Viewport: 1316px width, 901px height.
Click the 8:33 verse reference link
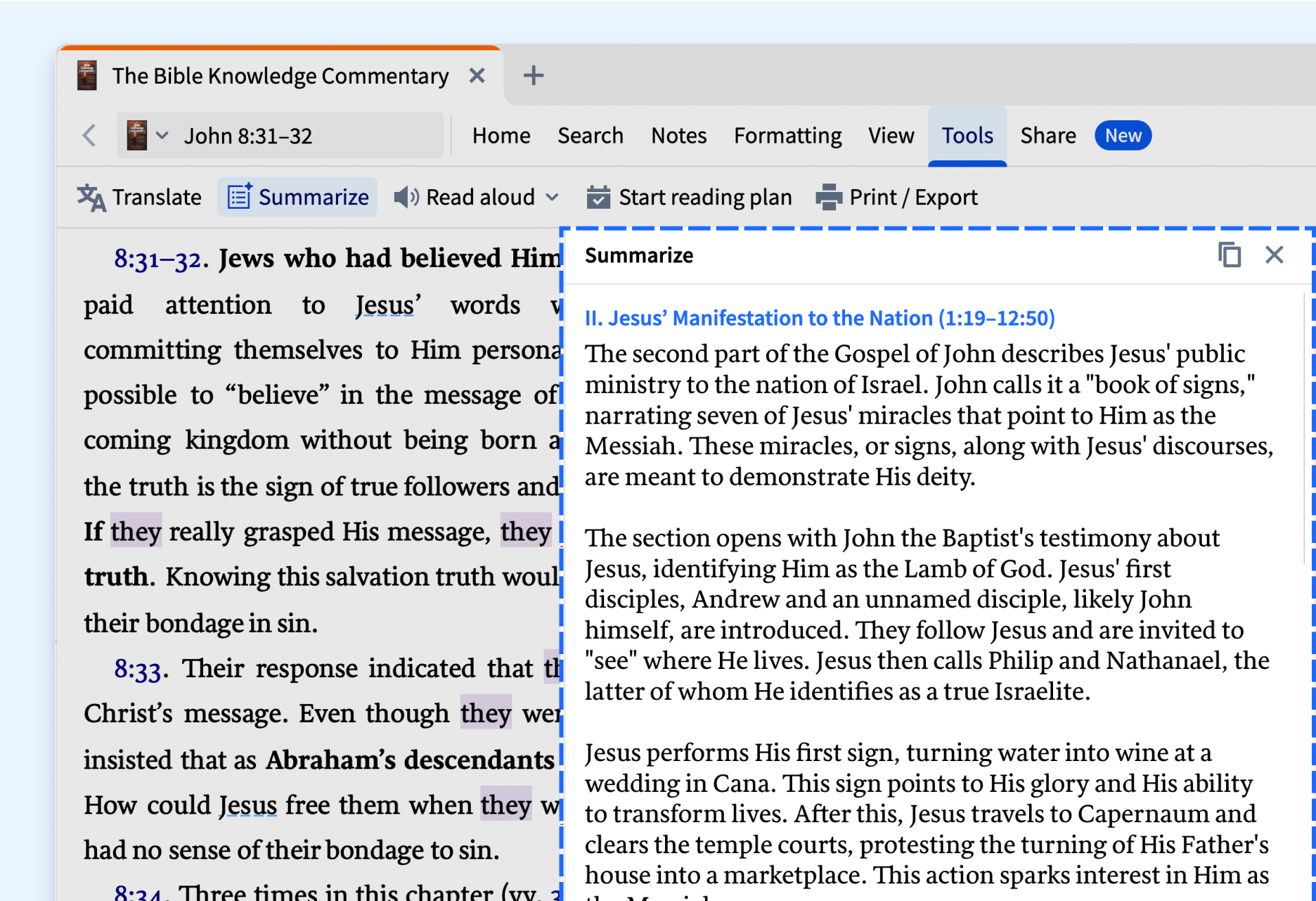click(138, 670)
